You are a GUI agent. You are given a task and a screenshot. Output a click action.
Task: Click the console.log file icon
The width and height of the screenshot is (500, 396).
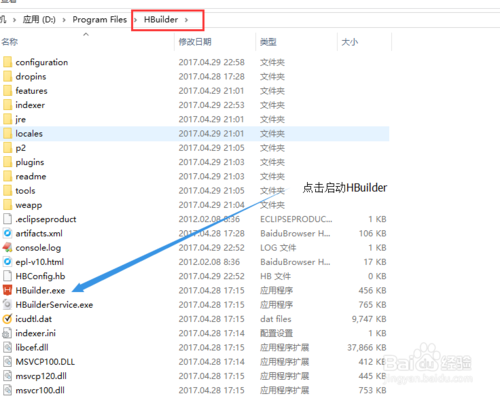7,247
